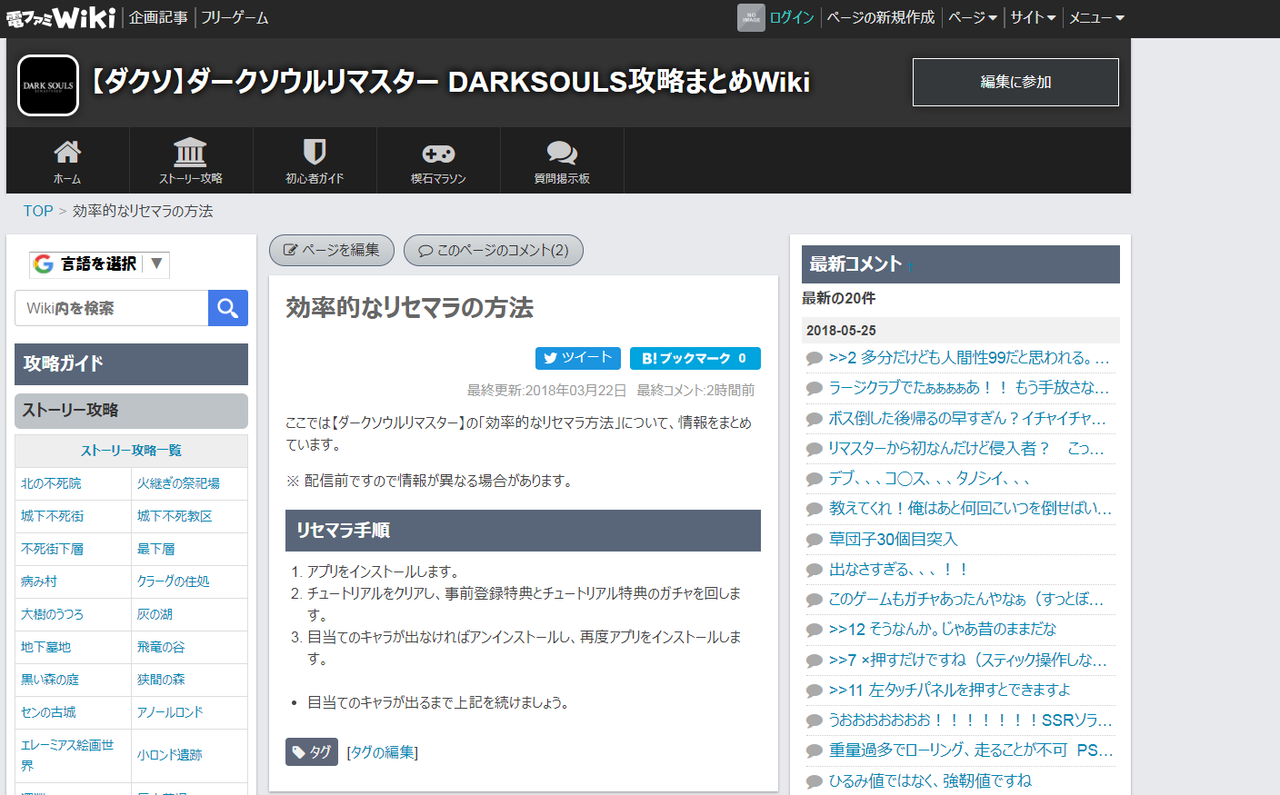Open comment starting うおおおおおおお

tap(970, 720)
